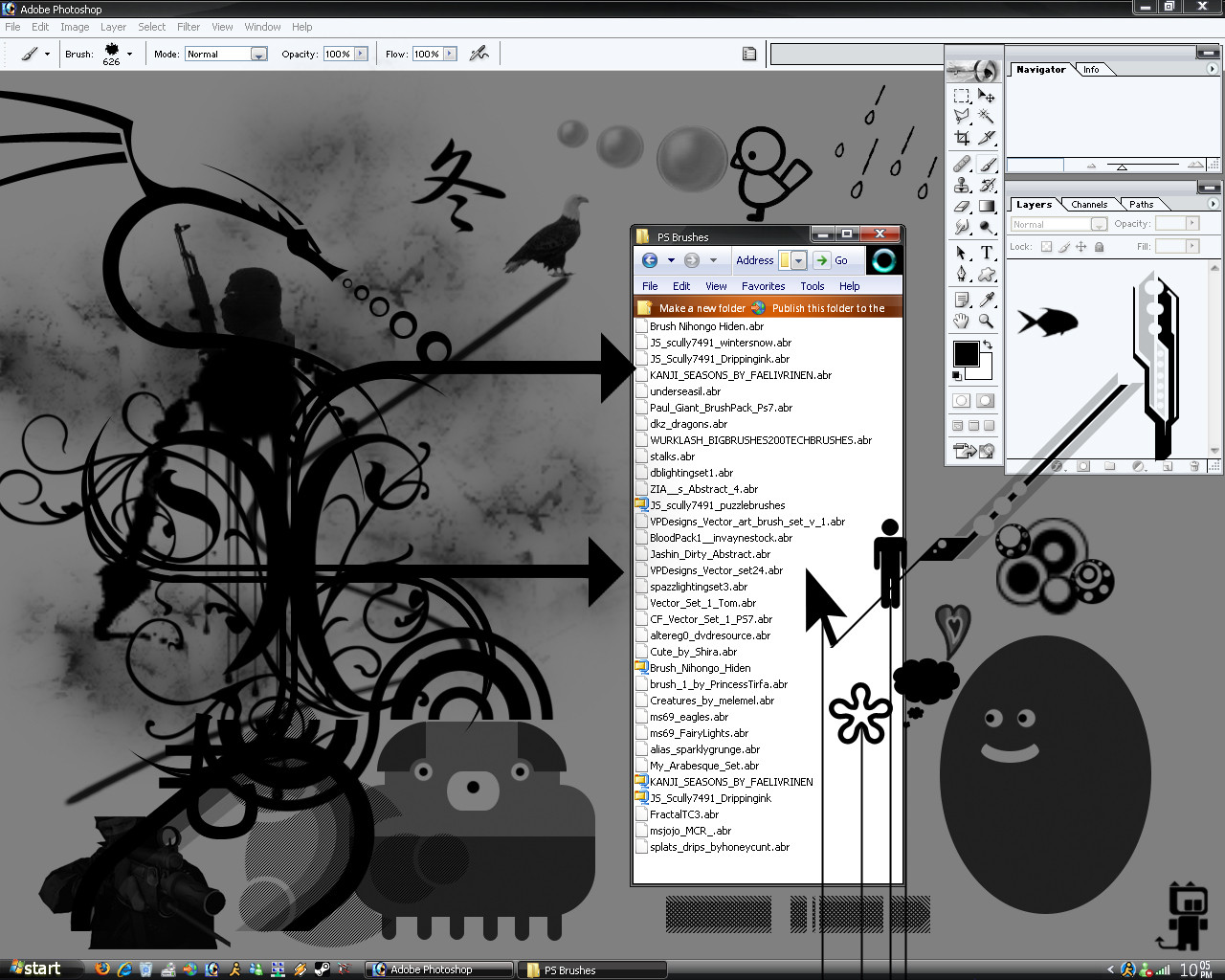Open the layer blend mode dropdown
This screenshot has width=1225, height=980.
pyautogui.click(x=1058, y=224)
